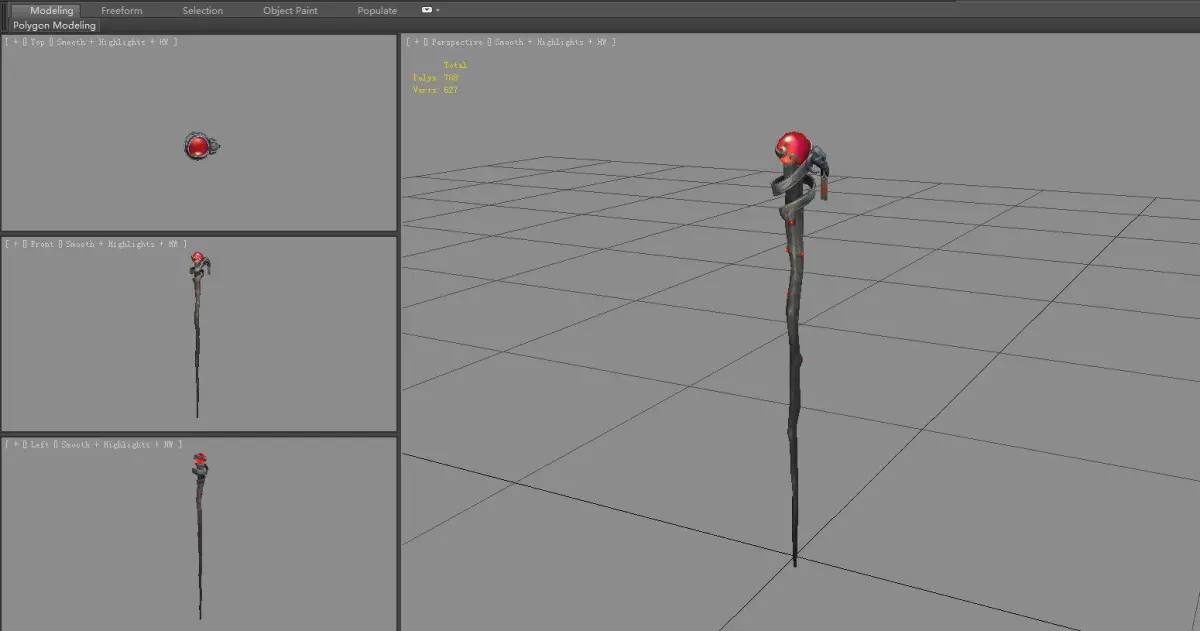Open the dropdown arrow beside the ribbon options icon

[x=438, y=10]
